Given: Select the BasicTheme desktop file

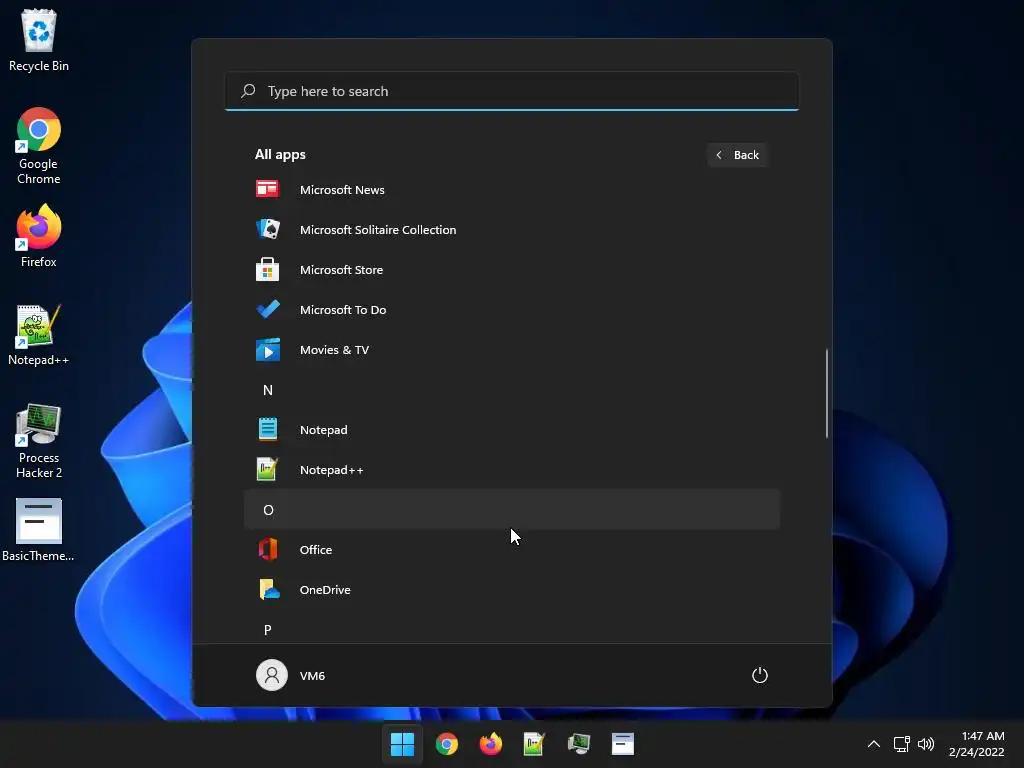Looking at the screenshot, I should pyautogui.click(x=39, y=530).
